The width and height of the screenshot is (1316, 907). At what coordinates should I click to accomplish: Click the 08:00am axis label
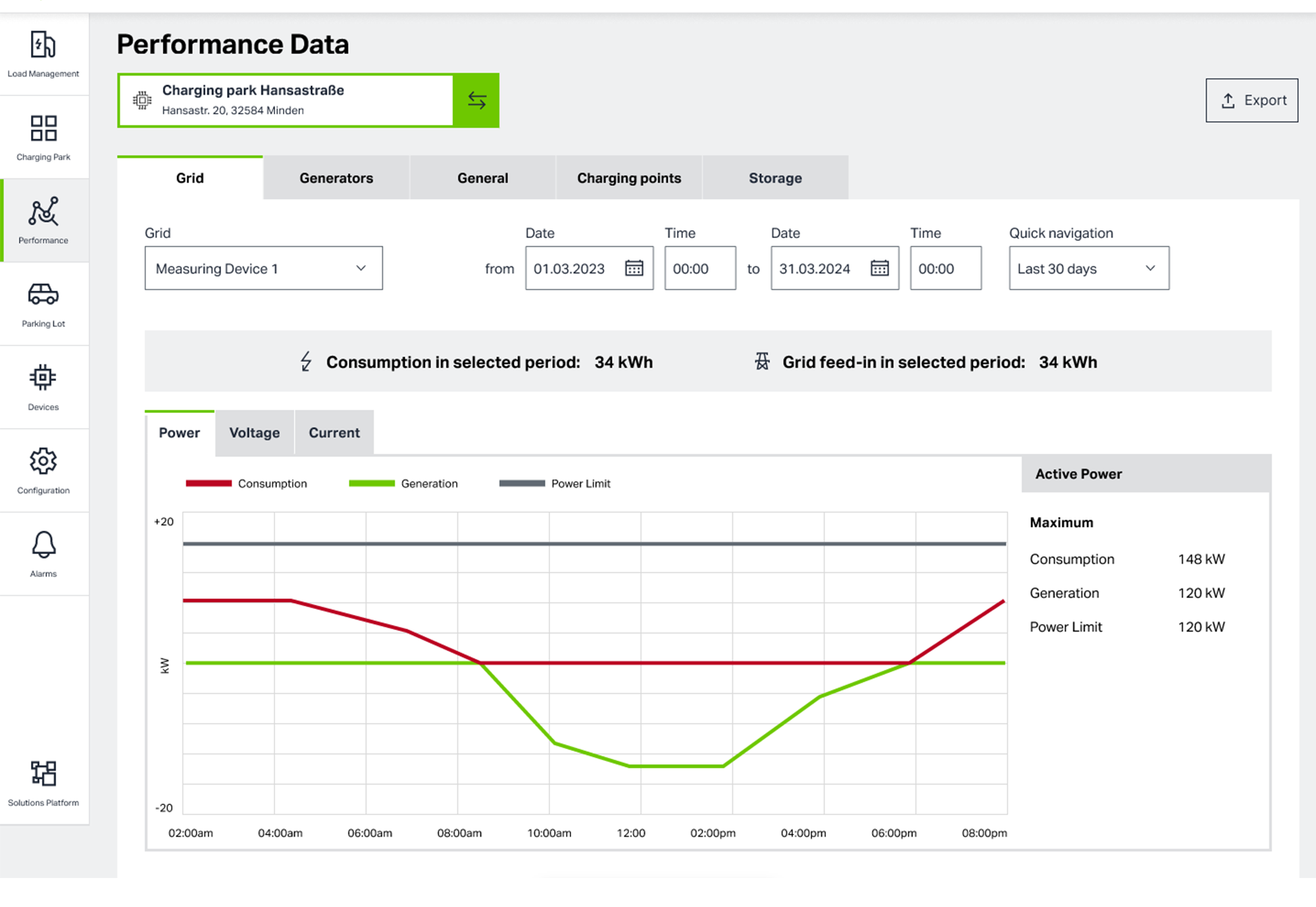tap(459, 833)
